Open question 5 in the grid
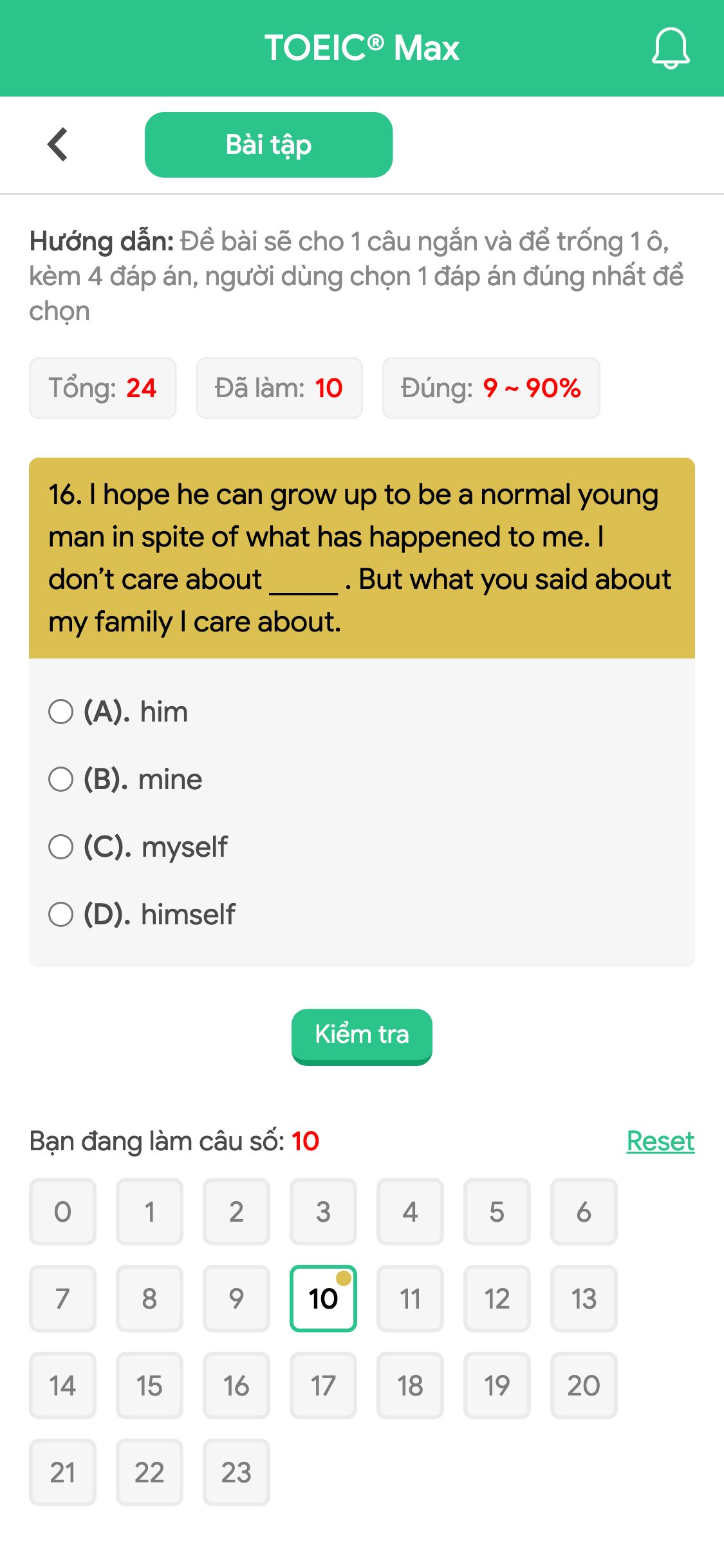The width and height of the screenshot is (724, 1568). 497,1213
